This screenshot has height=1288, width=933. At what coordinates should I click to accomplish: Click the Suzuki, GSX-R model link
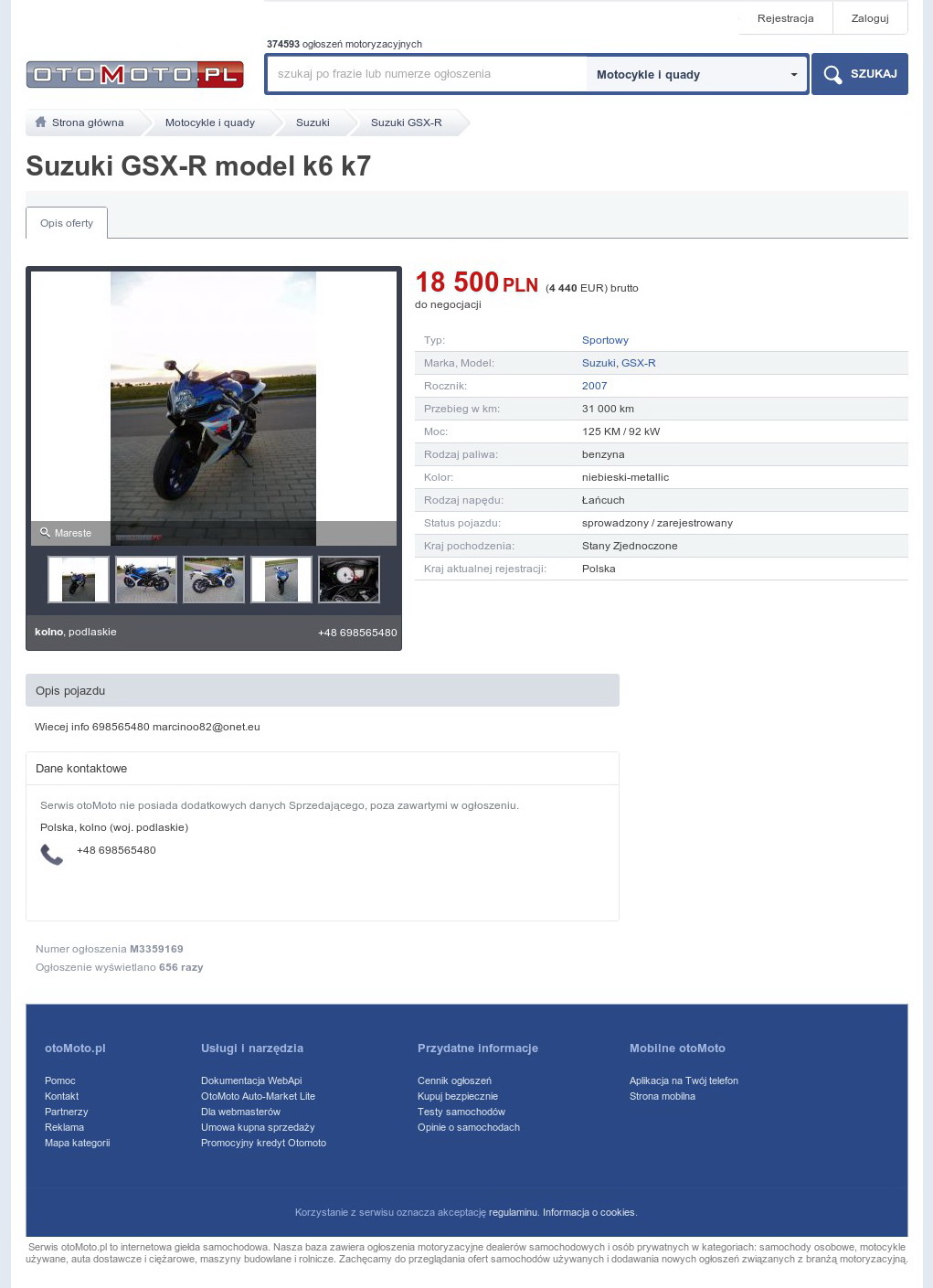coord(619,363)
